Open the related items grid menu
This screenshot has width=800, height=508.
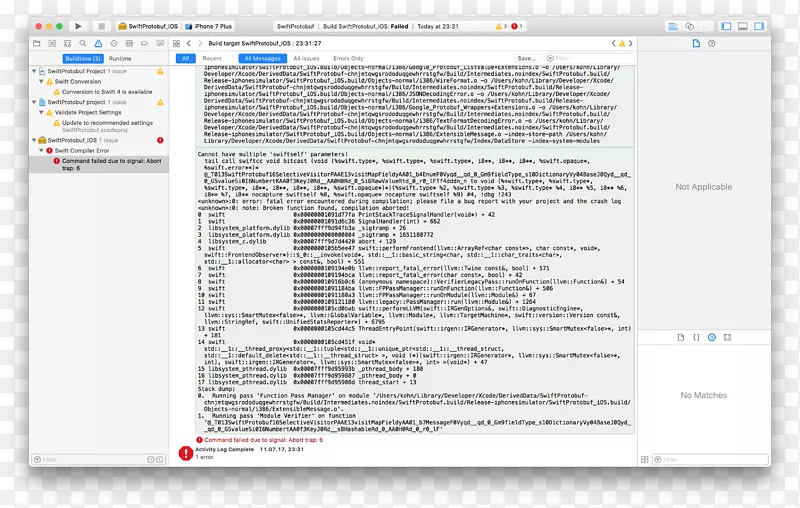(x=177, y=43)
